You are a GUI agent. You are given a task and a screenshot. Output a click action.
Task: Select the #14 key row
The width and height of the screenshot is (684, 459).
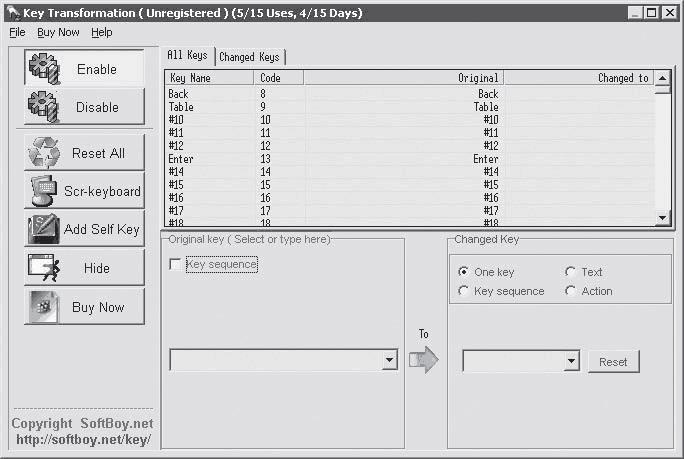click(x=410, y=172)
